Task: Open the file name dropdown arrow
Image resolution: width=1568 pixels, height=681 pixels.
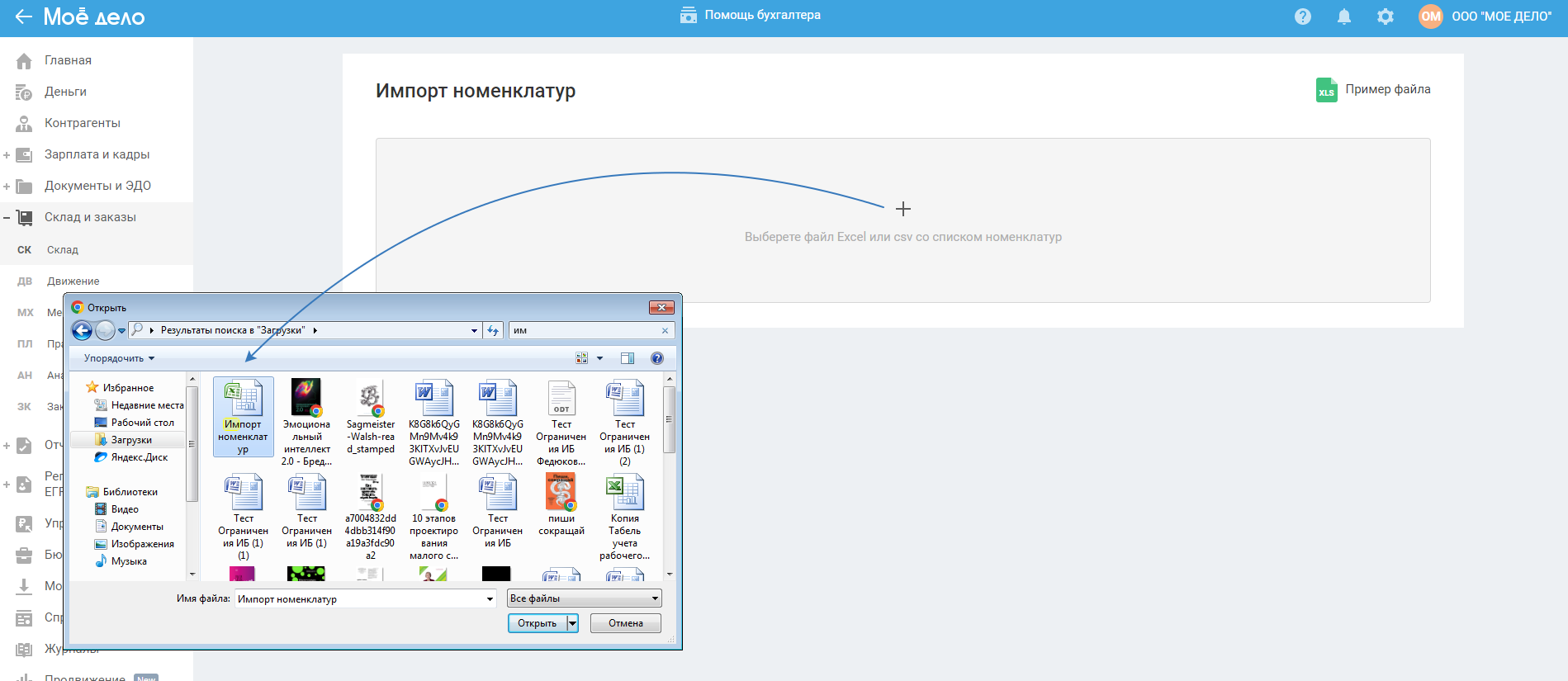Action: pos(490,598)
